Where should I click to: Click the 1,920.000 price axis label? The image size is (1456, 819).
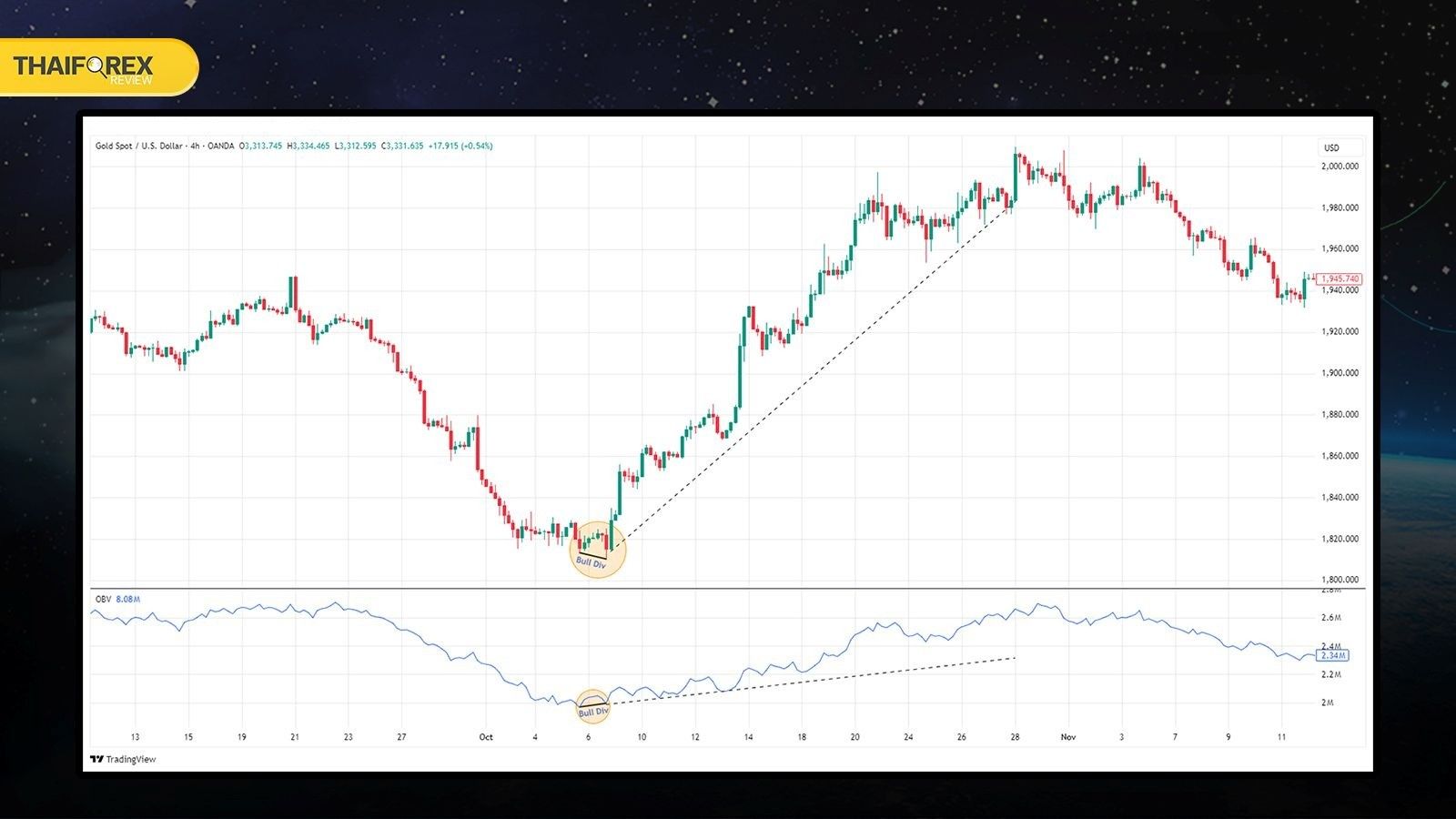(1340, 331)
